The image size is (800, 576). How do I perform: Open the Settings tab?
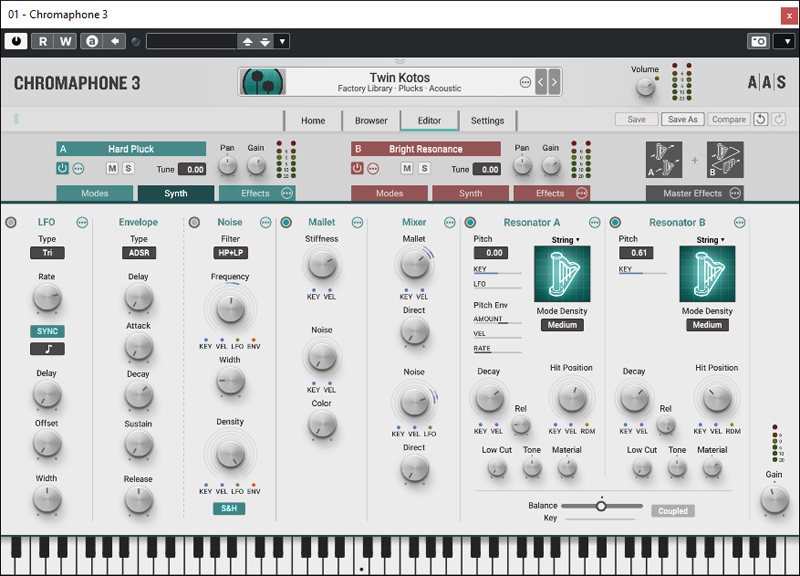(487, 120)
